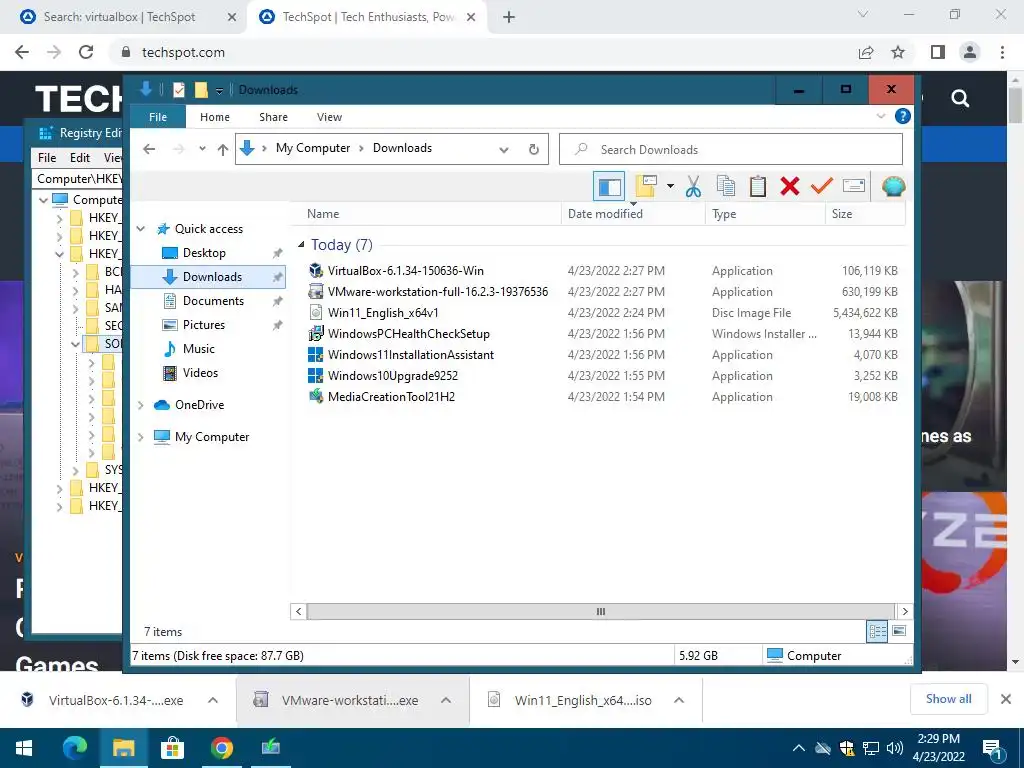Open VirtualBox download options chevron

point(213,700)
